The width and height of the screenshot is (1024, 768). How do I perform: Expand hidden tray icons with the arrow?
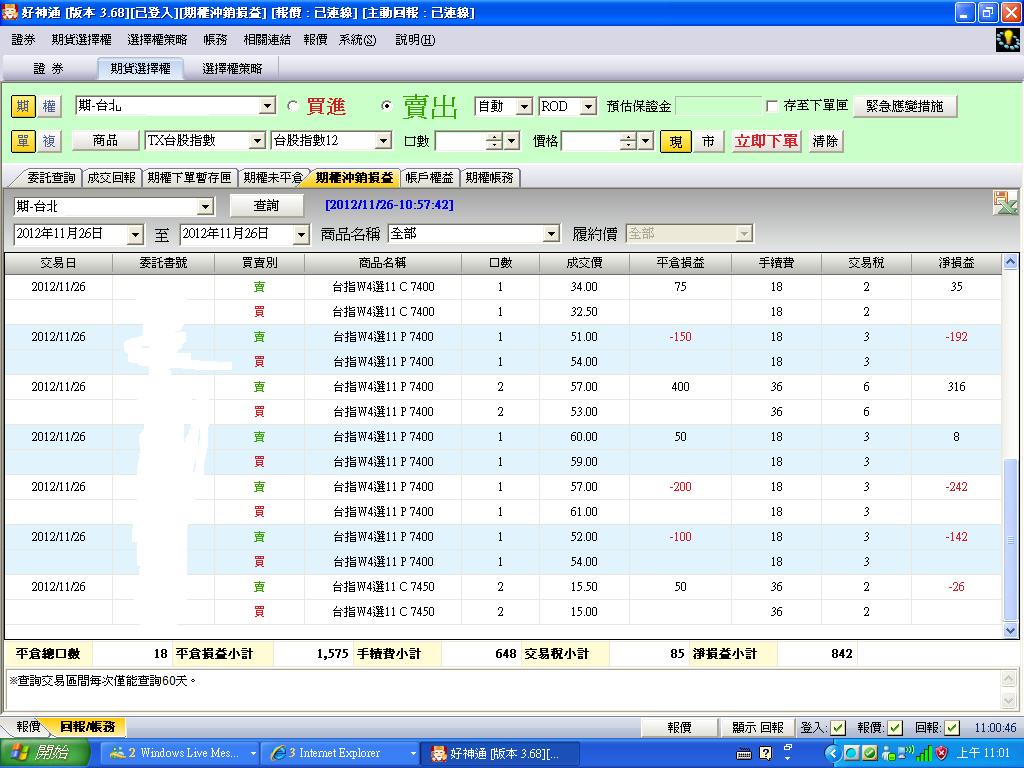click(831, 754)
